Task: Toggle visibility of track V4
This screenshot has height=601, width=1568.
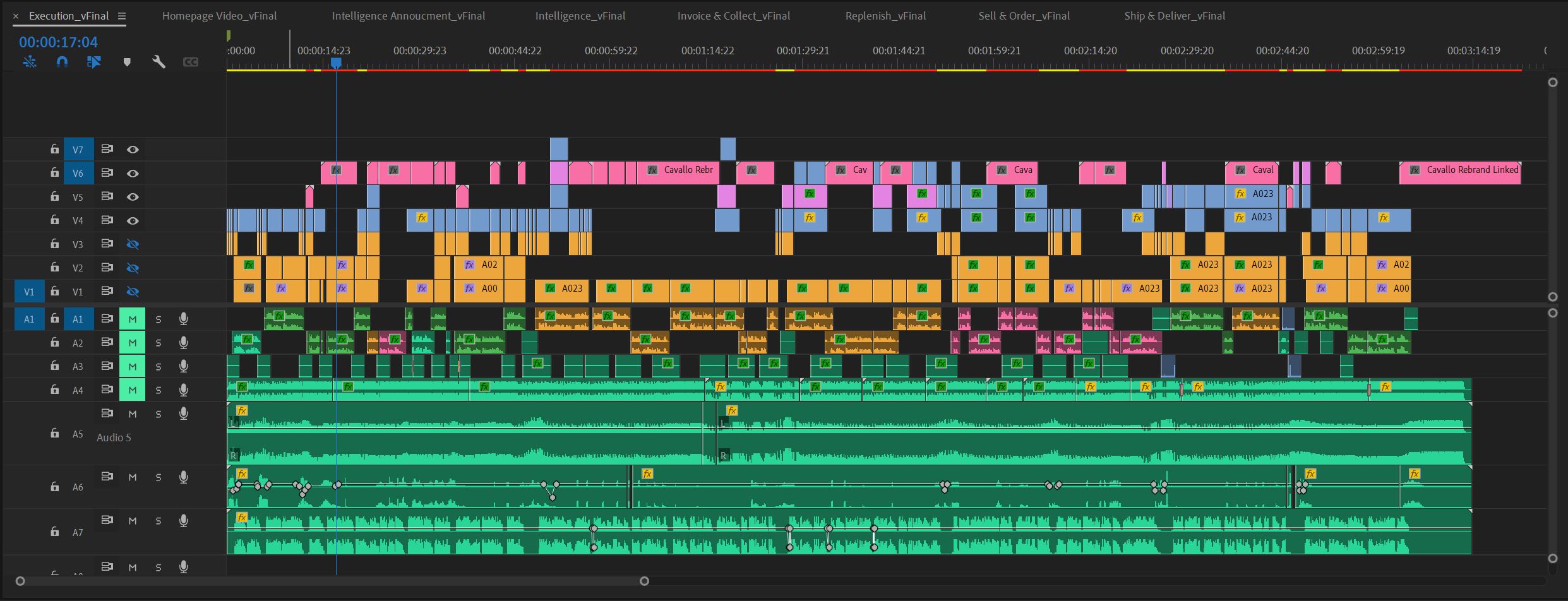Action: coord(133,220)
